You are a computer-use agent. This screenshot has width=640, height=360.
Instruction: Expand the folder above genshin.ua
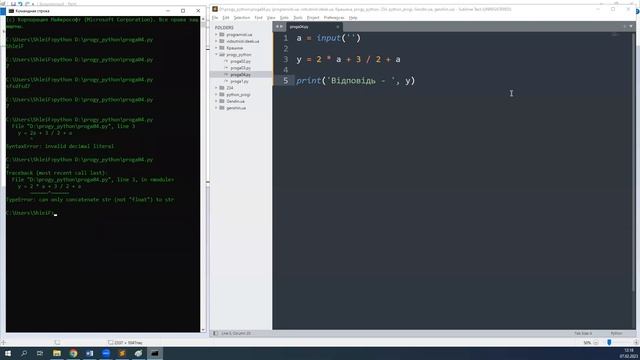click(x=216, y=101)
